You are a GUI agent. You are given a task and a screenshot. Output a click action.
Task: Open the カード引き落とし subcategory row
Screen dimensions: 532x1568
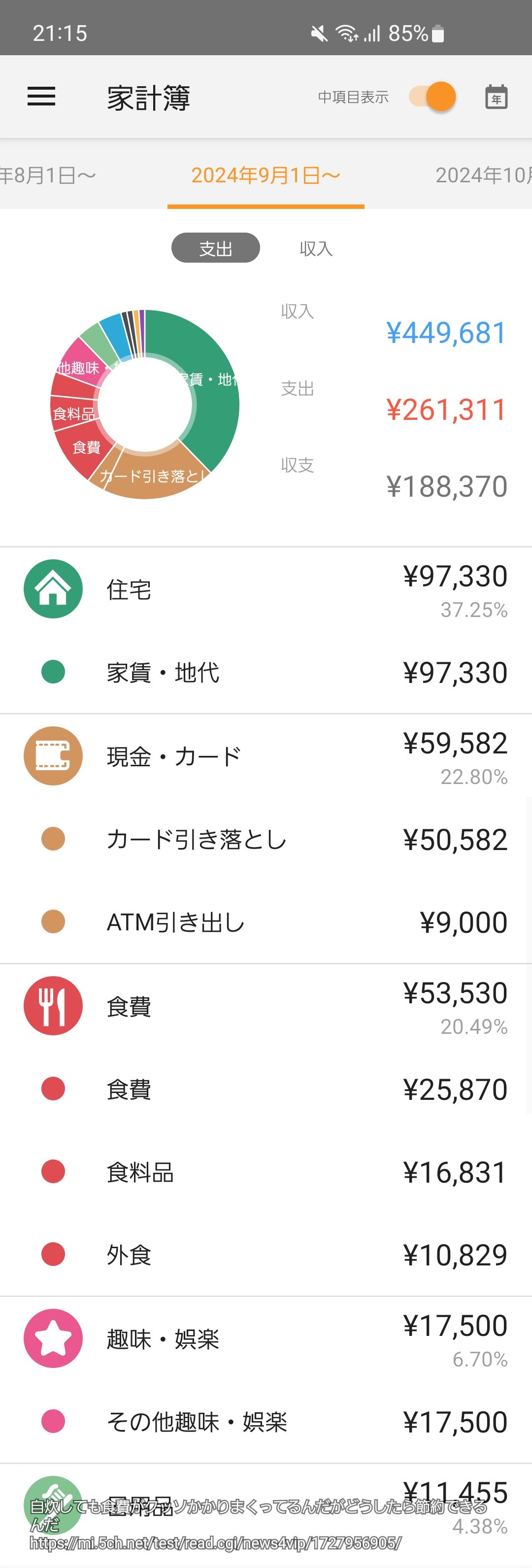(266, 839)
